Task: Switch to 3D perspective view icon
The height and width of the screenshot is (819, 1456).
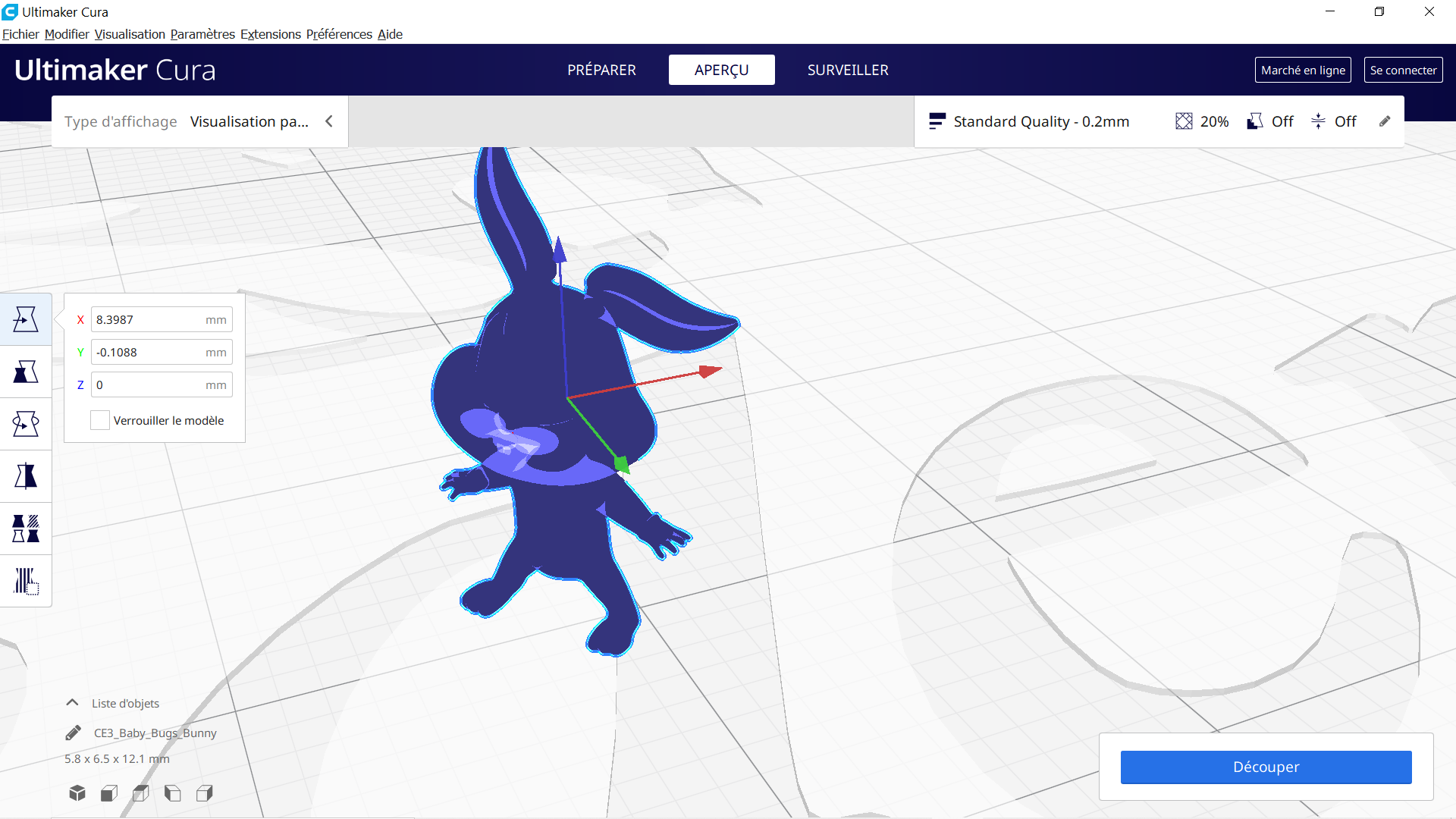Action: 77,793
